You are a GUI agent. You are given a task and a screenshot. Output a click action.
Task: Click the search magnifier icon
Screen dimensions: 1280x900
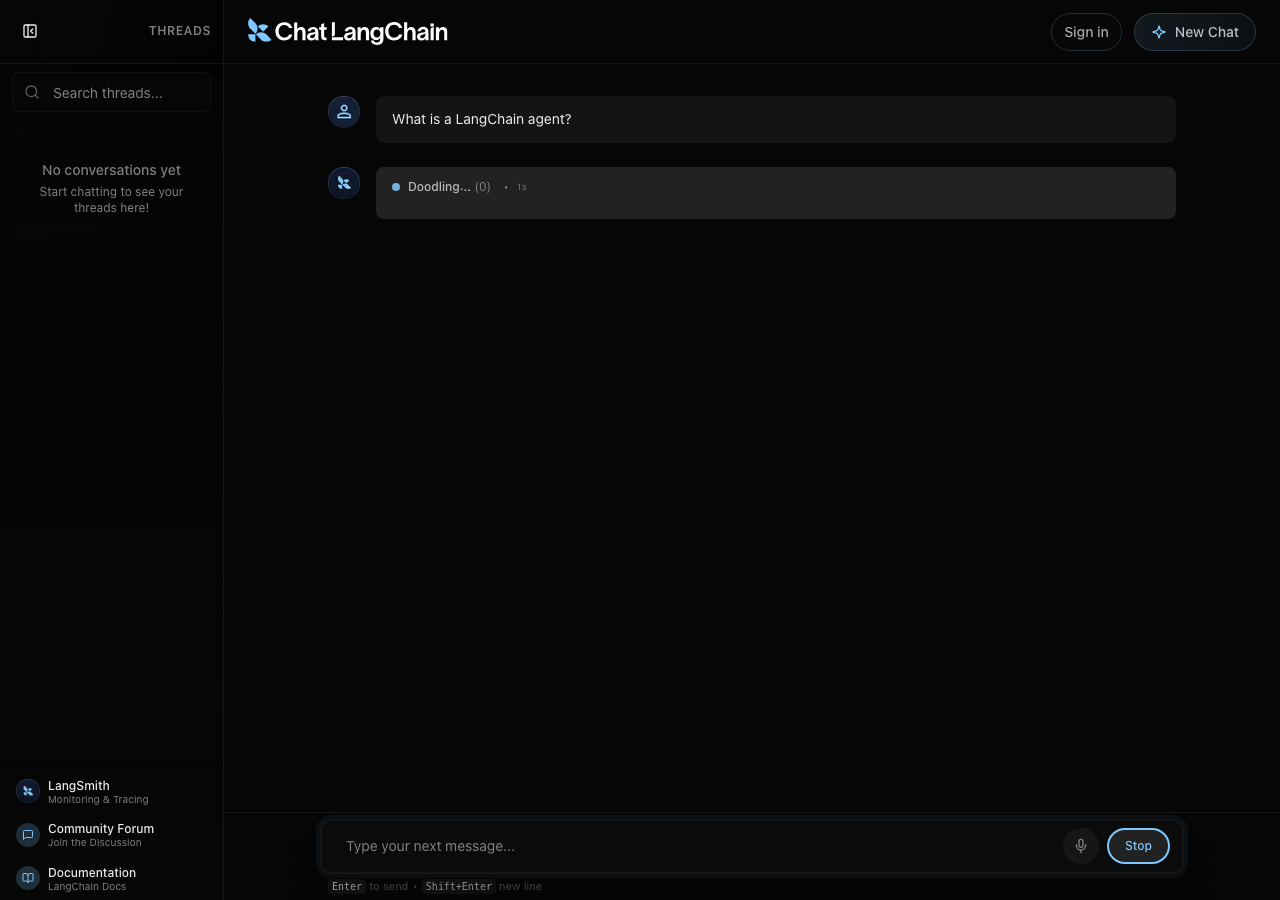[x=32, y=92]
